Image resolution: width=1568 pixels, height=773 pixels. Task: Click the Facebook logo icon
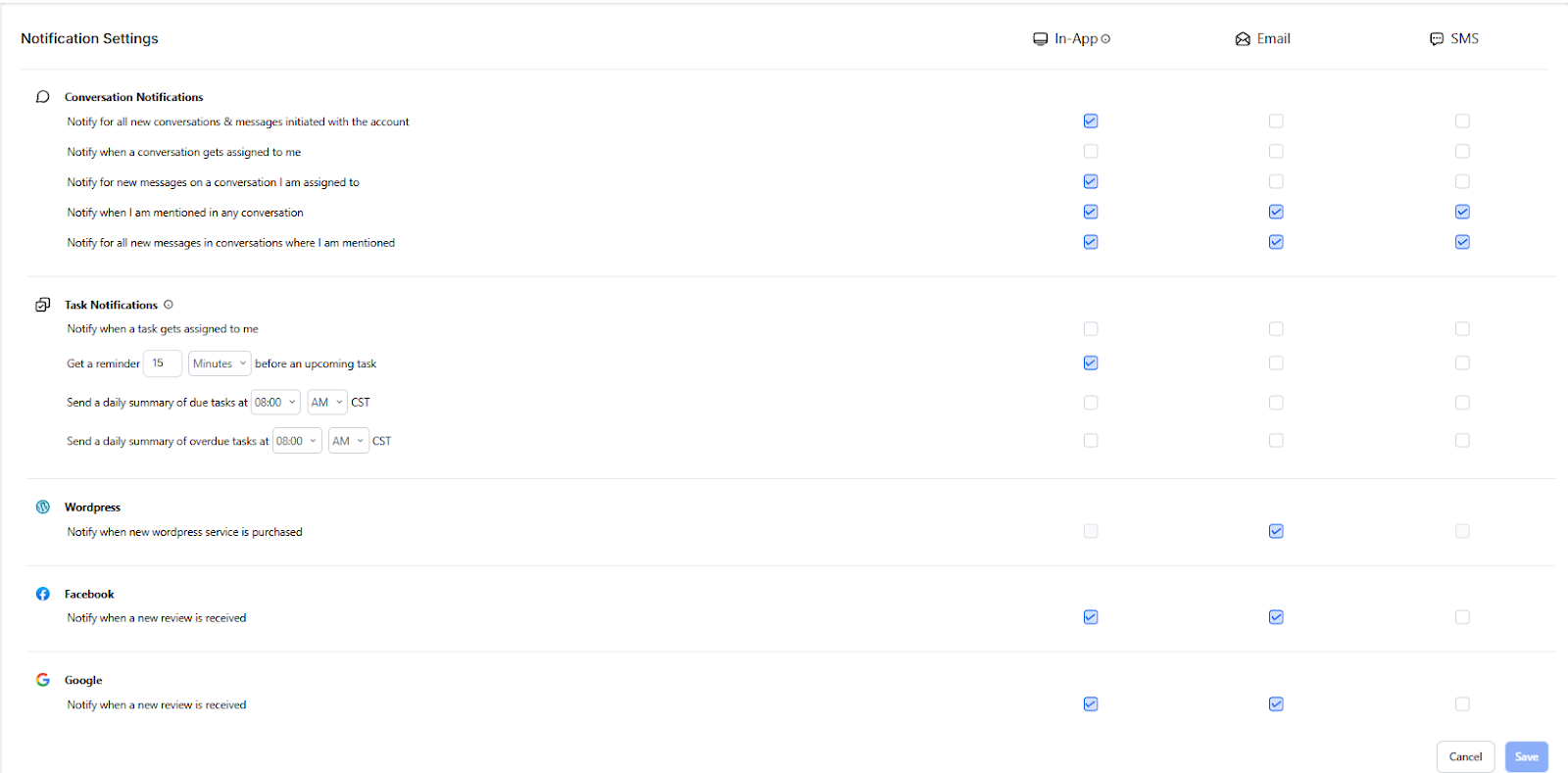pos(42,594)
